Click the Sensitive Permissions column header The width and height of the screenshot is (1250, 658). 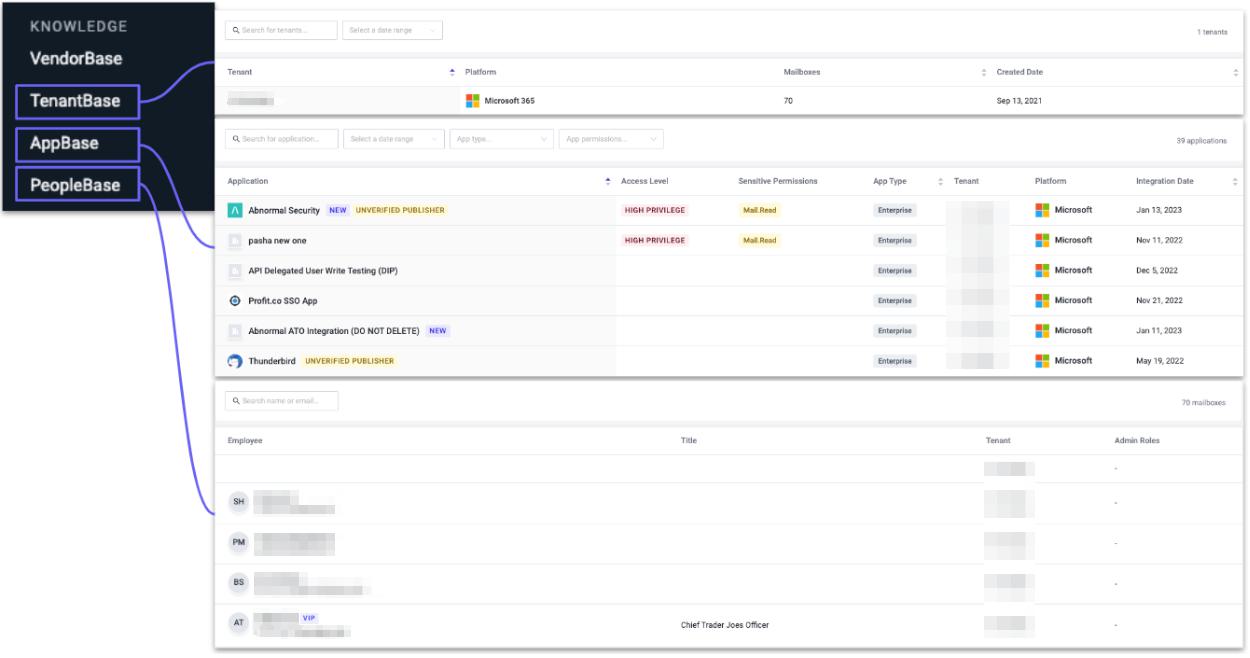point(778,181)
